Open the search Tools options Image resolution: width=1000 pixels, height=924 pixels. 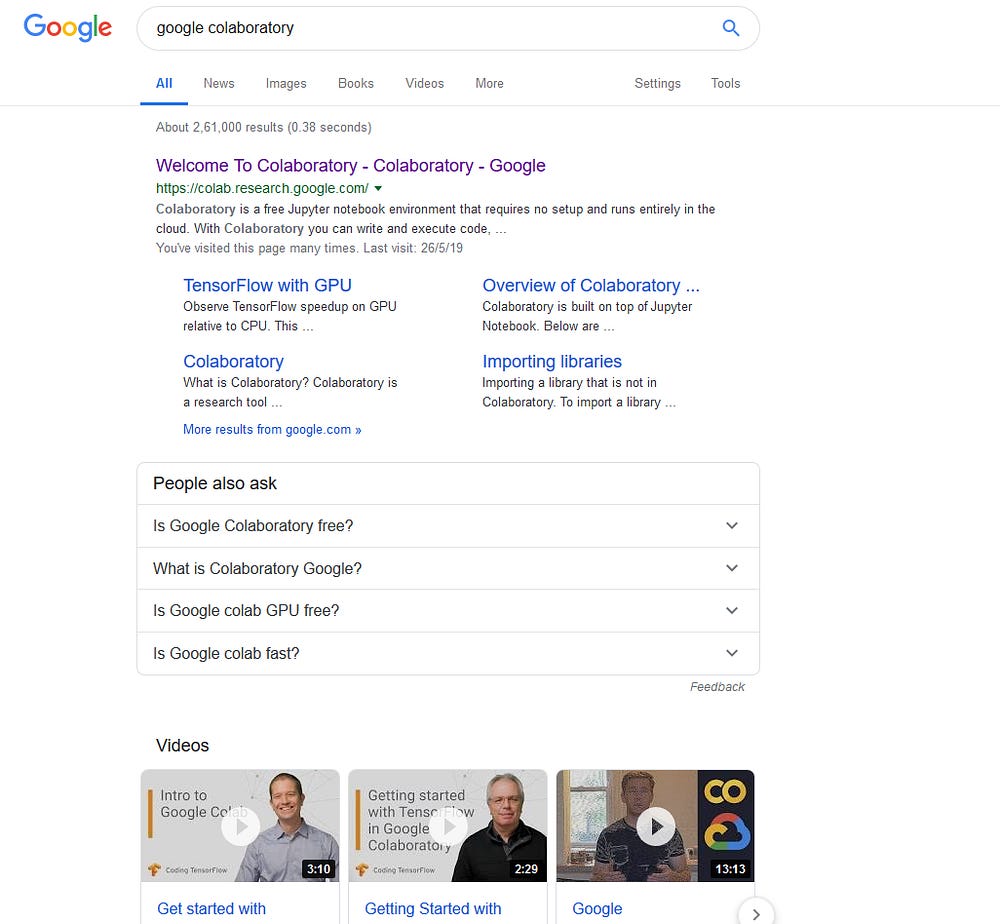point(725,83)
